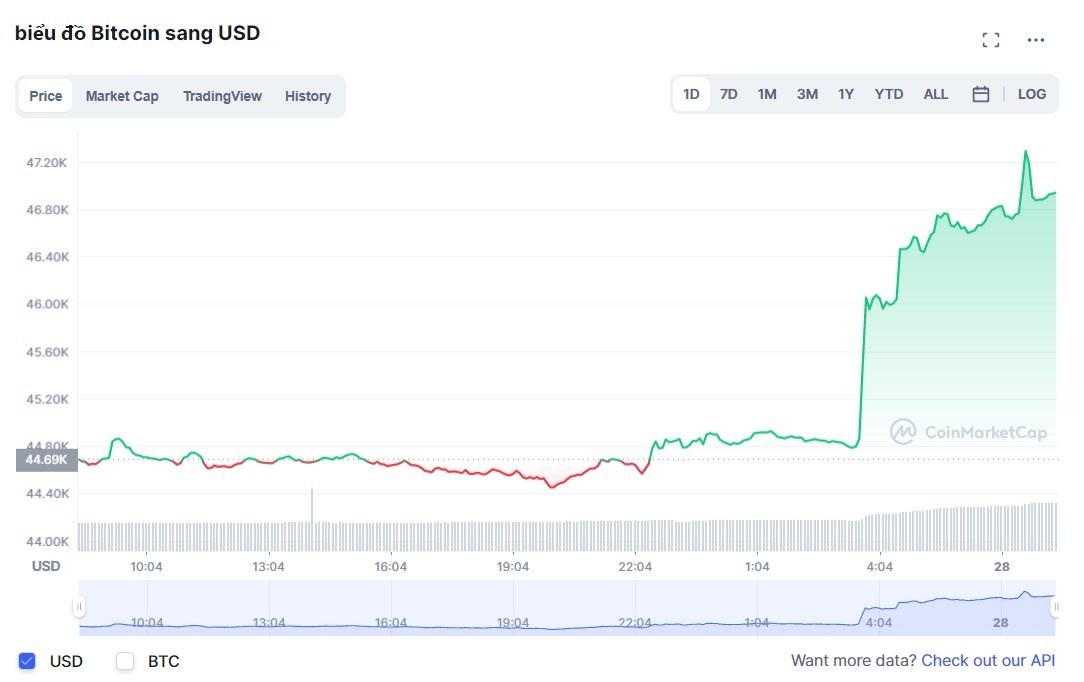Screen dimensions: 1084x682
Task: Select the 7D time range
Action: pyautogui.click(x=728, y=93)
